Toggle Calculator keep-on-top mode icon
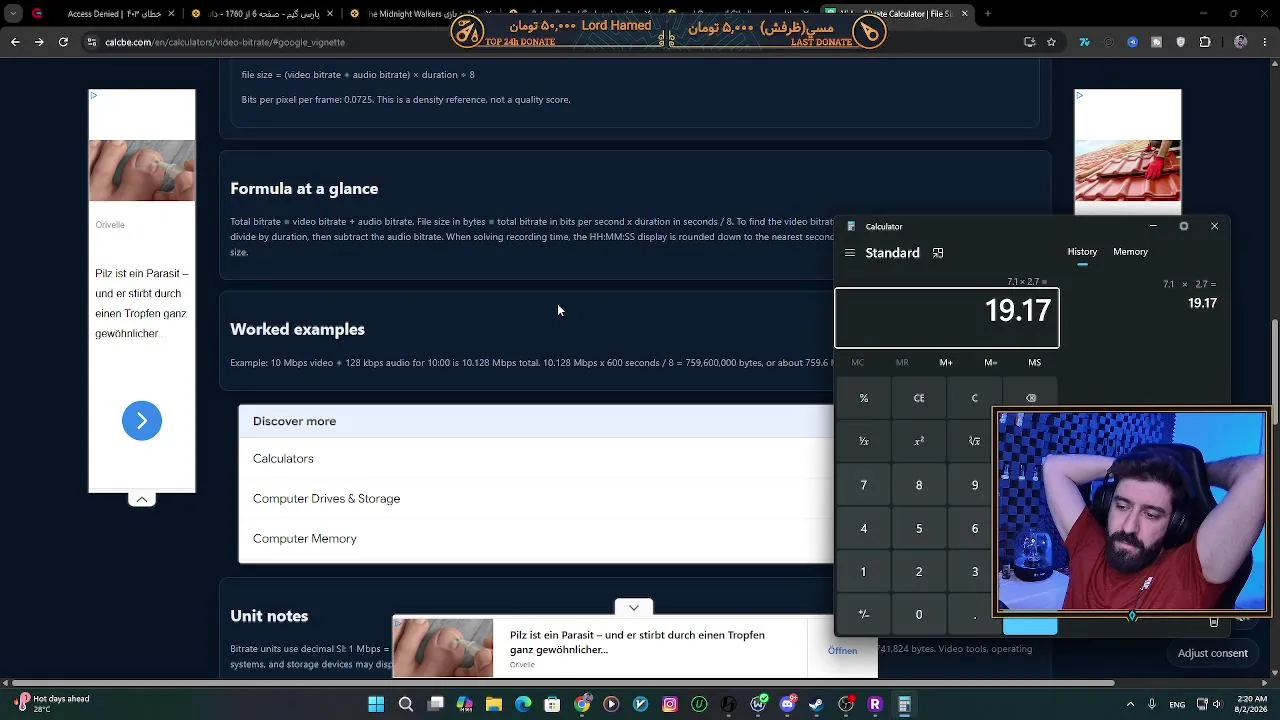Image resolution: width=1280 pixels, height=720 pixels. [x=938, y=253]
